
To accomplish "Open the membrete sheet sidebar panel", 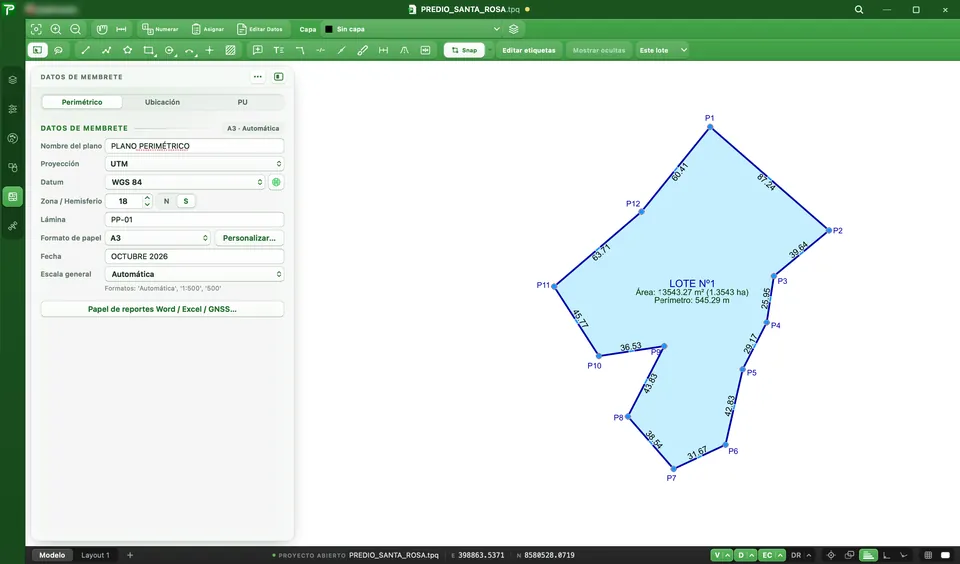I will pos(12,197).
